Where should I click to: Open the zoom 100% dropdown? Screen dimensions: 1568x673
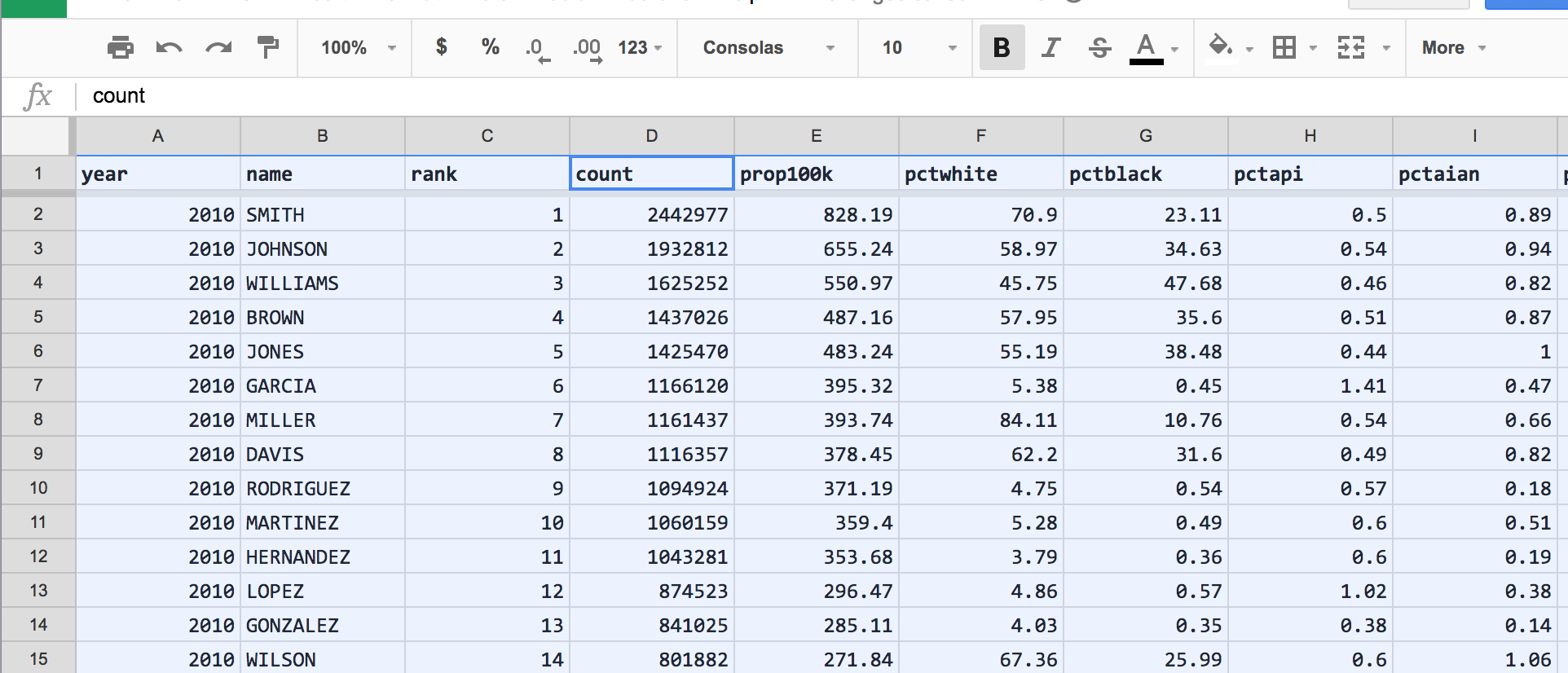(358, 47)
